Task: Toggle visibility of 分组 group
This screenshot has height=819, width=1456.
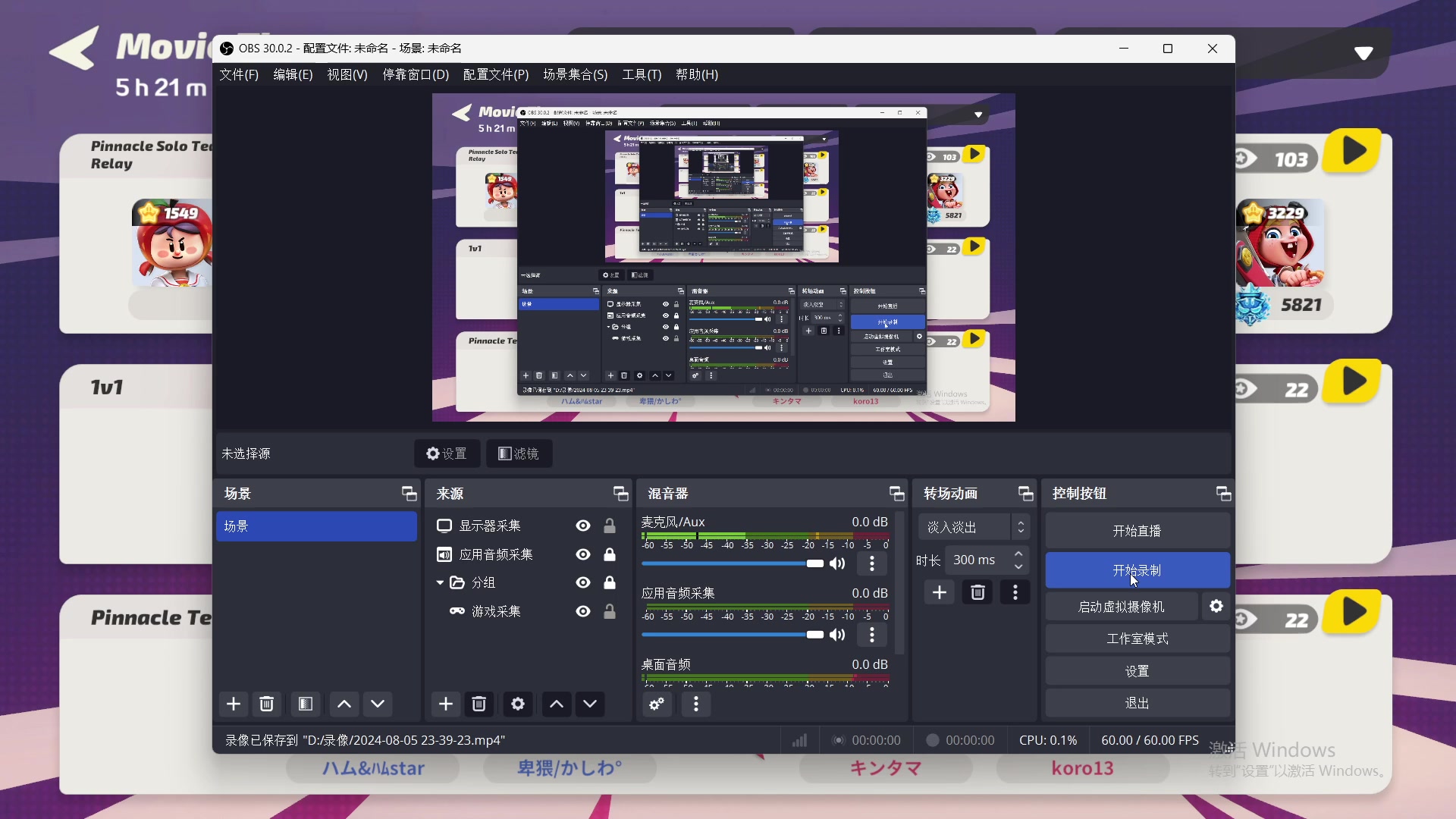Action: tap(583, 582)
